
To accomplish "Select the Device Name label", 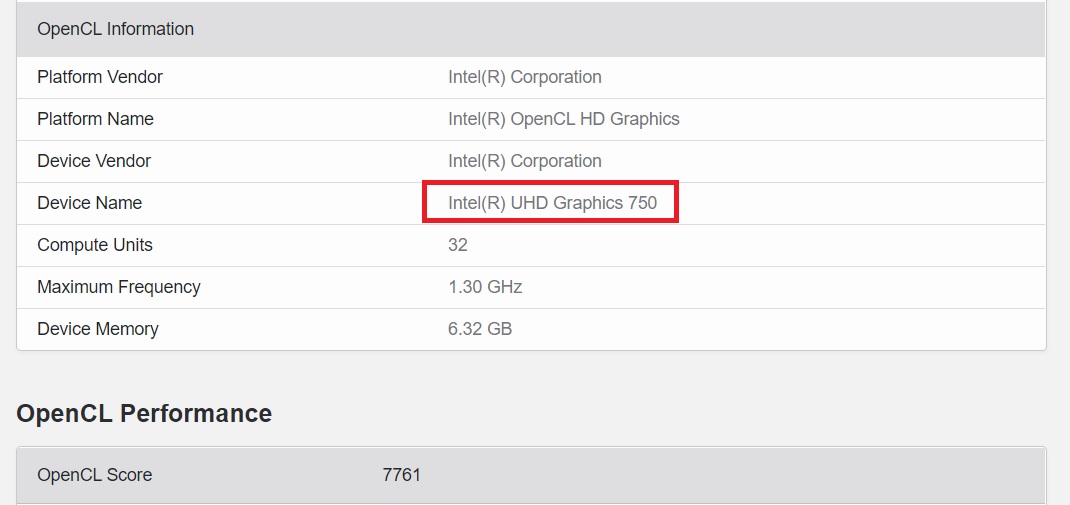I will (89, 203).
